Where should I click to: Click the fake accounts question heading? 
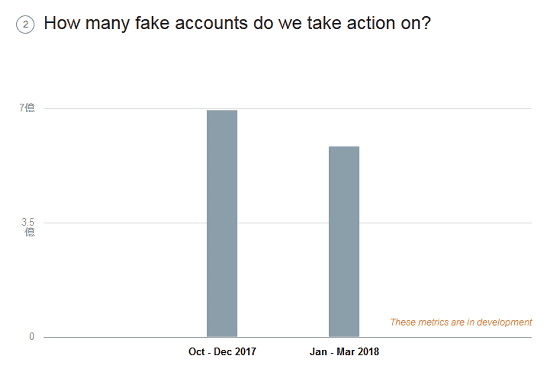coord(237,23)
